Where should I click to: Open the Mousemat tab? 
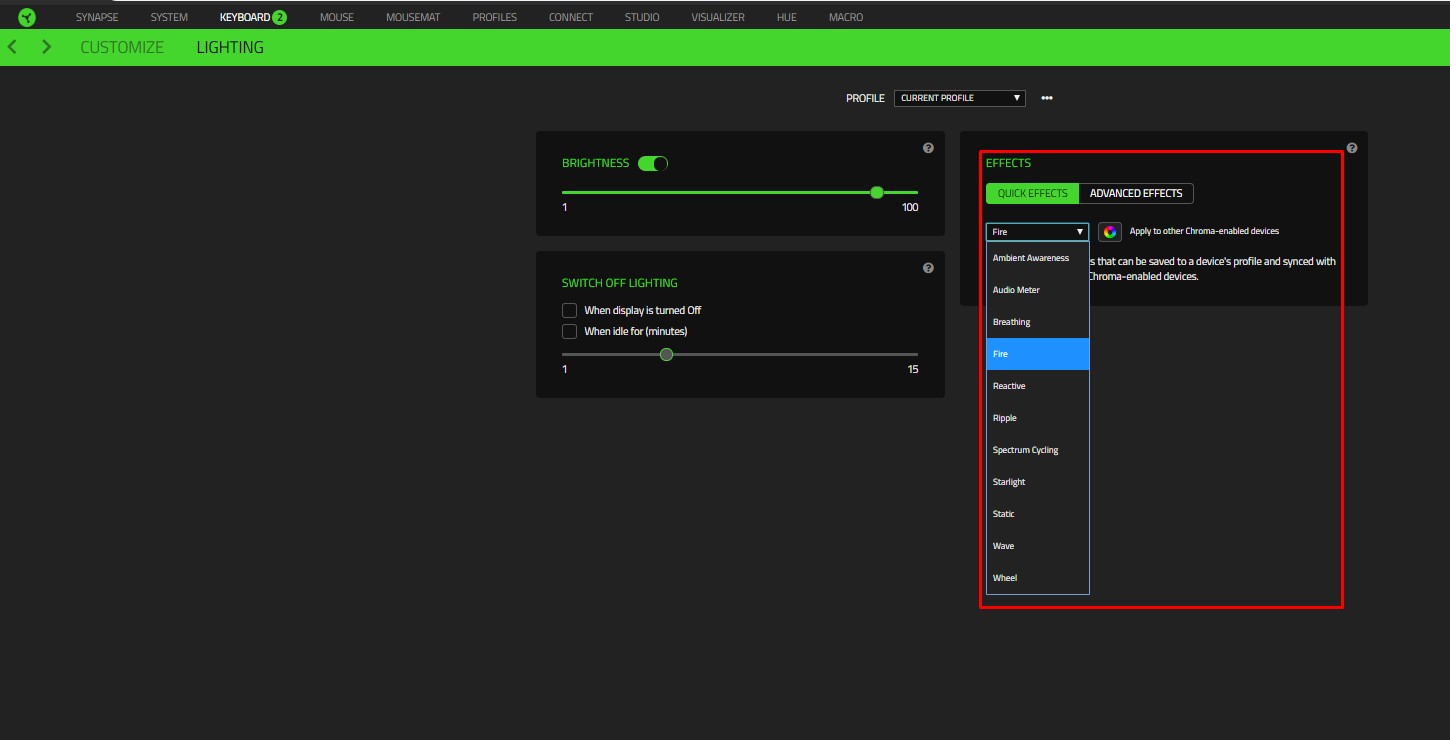click(413, 17)
